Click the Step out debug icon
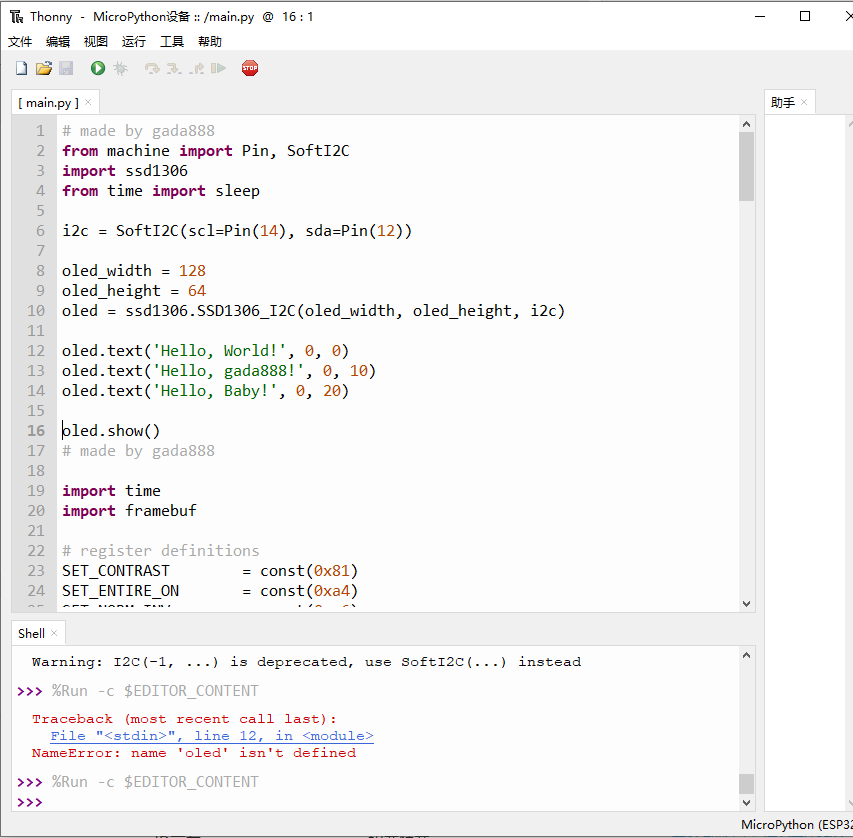 pyautogui.click(x=196, y=68)
